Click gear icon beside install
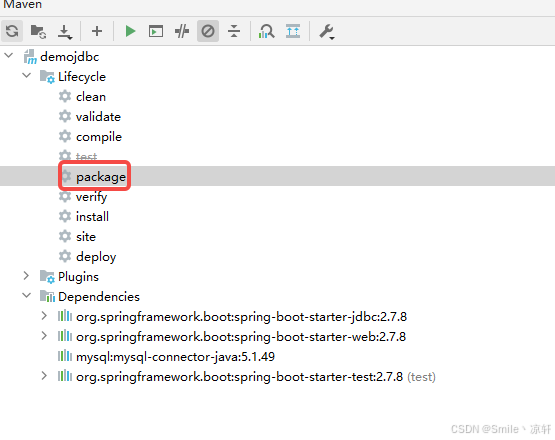Screen dimensions: 555x440 (x=65, y=216)
